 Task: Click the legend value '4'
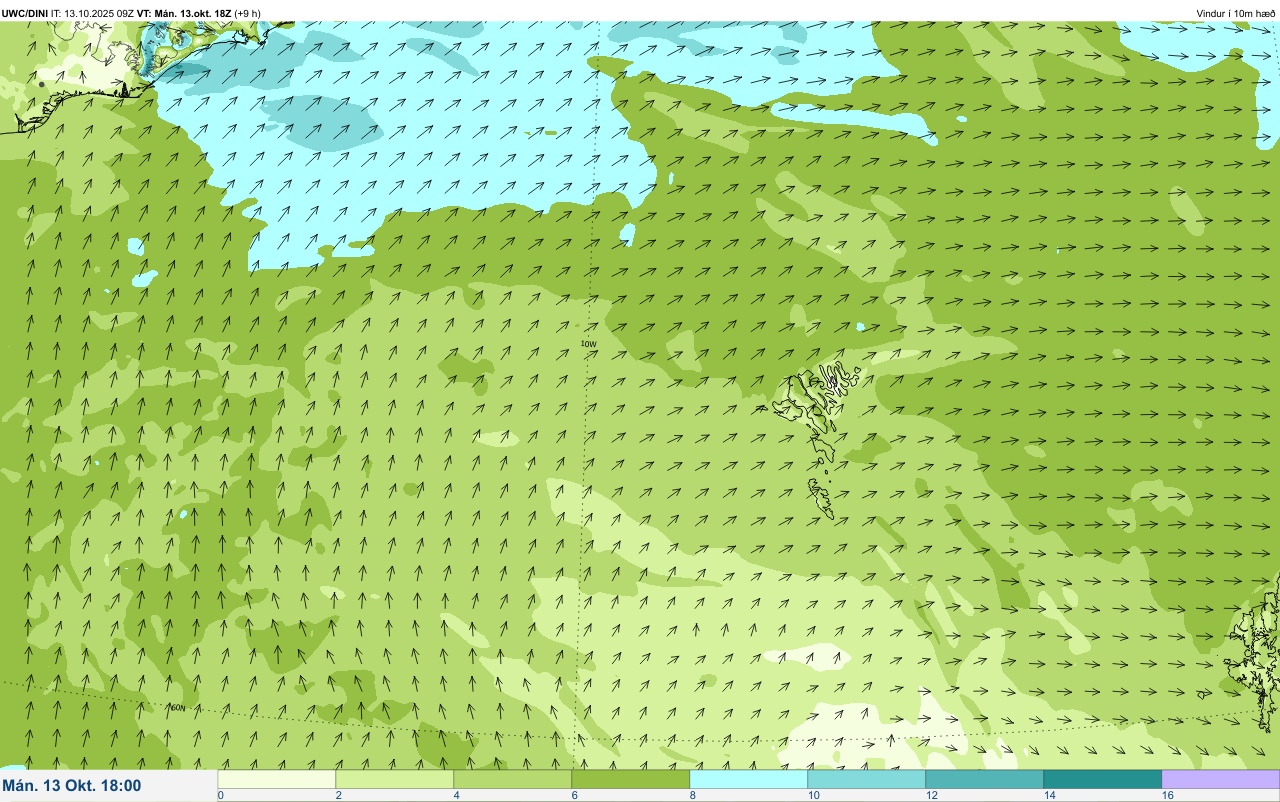pyautogui.click(x=456, y=795)
